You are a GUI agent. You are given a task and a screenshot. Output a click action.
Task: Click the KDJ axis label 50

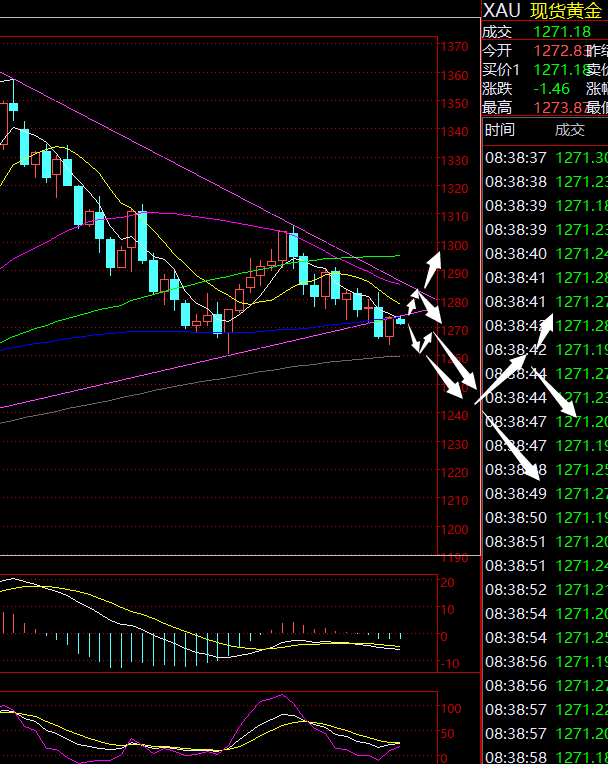[x=447, y=734]
